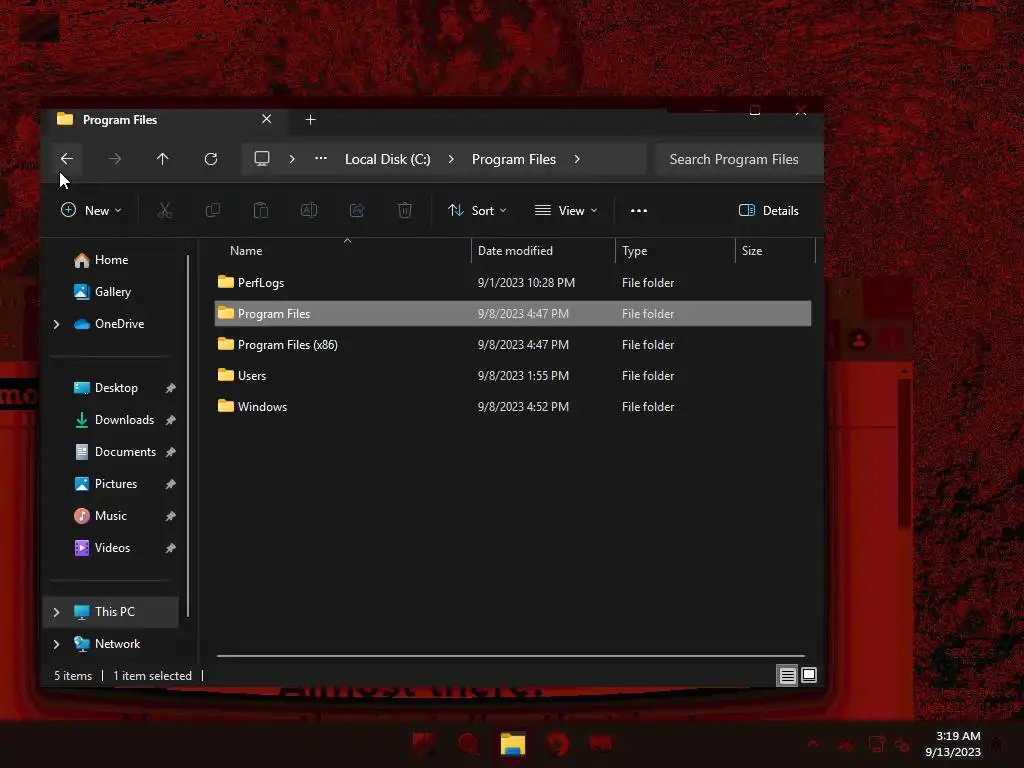This screenshot has width=1024, height=768.
Task: Open File Explorer from the taskbar
Action: [513, 744]
